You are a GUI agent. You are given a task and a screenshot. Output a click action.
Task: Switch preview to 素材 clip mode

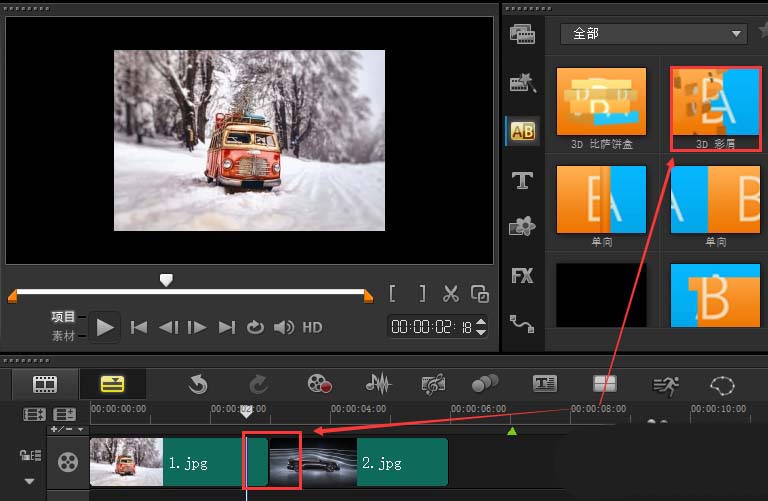coord(63,336)
